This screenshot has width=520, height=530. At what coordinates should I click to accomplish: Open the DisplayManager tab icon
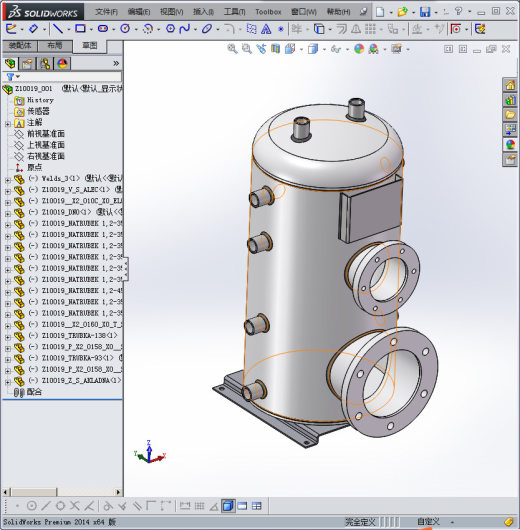coord(62,63)
